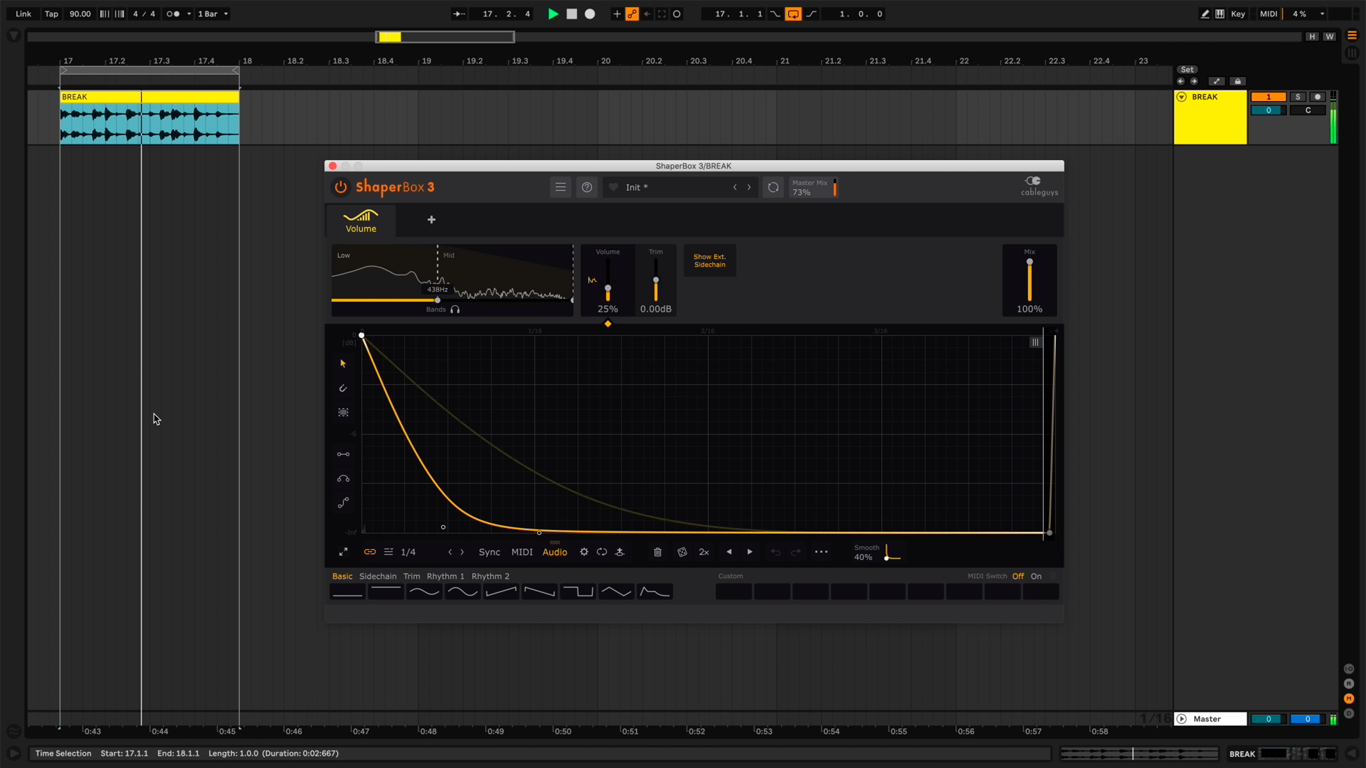The height and width of the screenshot is (768, 1366).
Task: Select the BREAK clip title bar
Action: click(150, 97)
